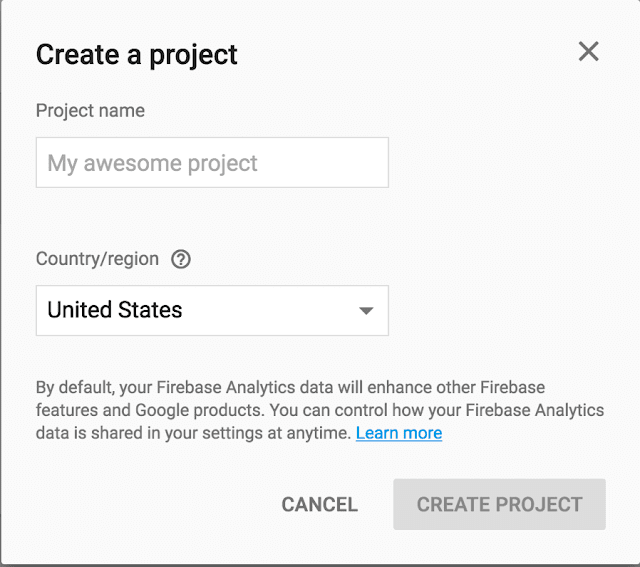The height and width of the screenshot is (567, 640).
Task: Click the Create a project heading
Action: click(136, 55)
